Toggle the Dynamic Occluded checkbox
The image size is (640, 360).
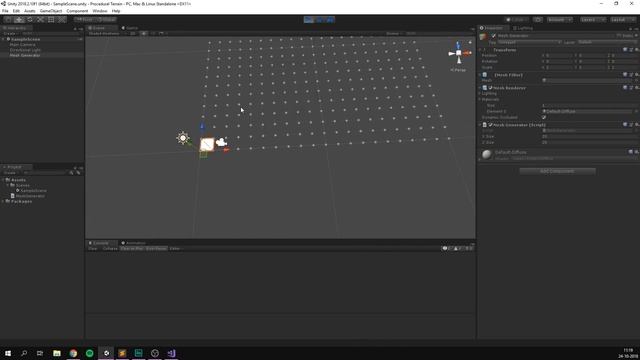pos(544,117)
